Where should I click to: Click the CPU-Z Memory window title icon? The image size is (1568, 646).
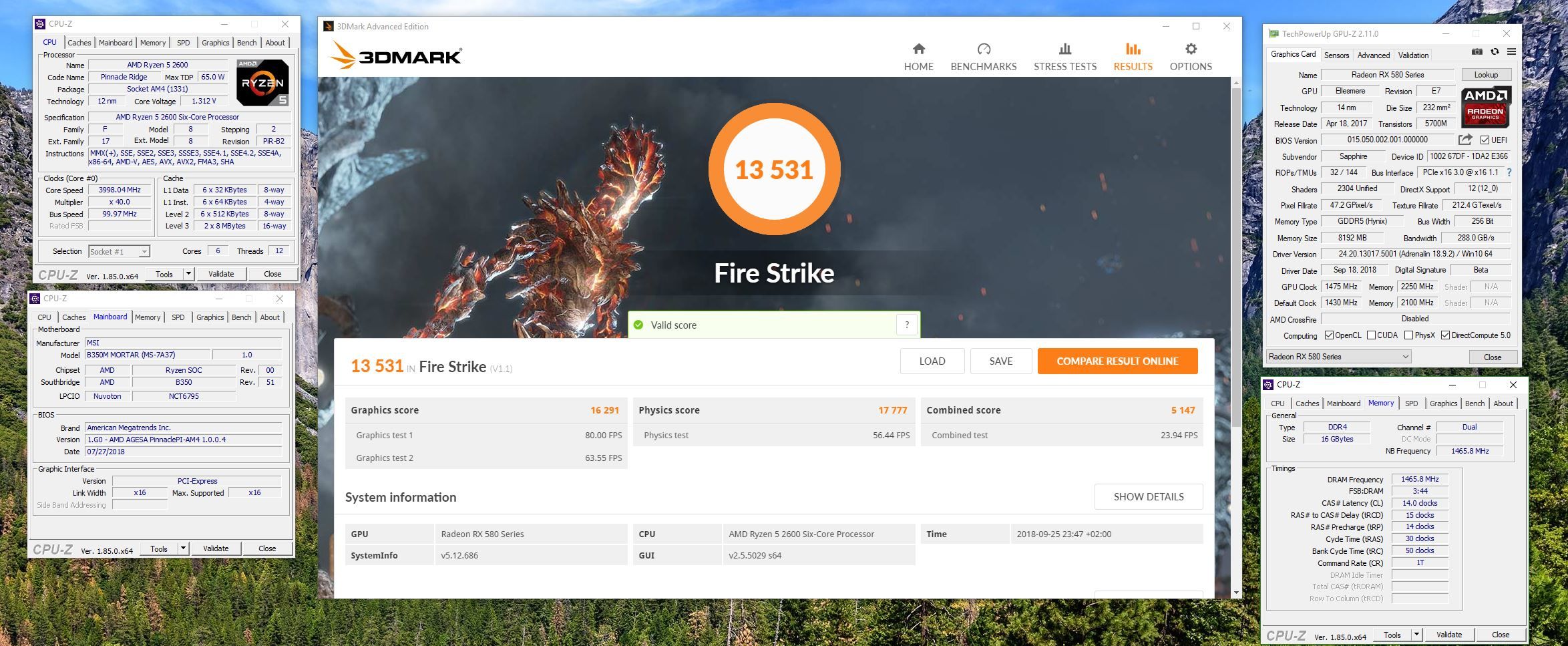point(1268,385)
